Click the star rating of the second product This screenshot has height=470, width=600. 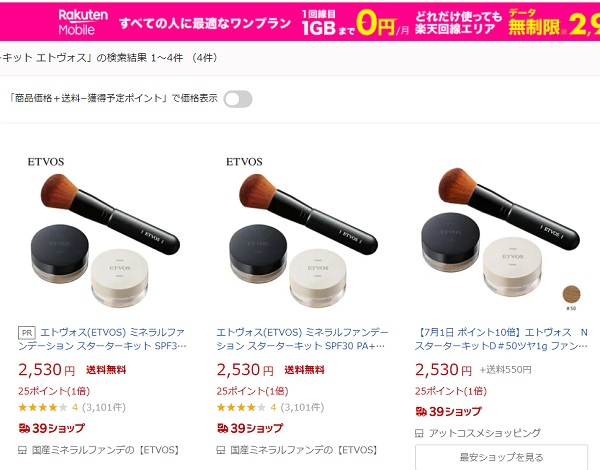[241, 407]
